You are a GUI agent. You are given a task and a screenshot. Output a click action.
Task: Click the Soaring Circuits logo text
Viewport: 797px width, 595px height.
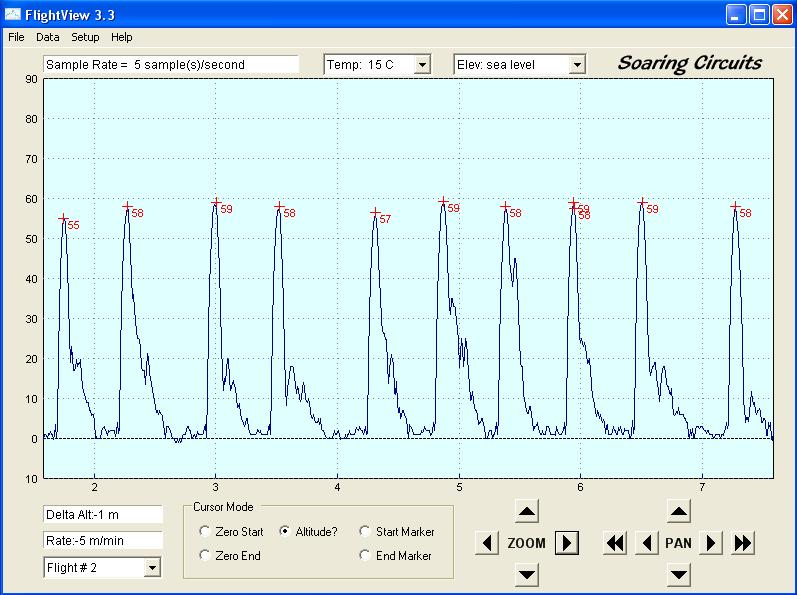[x=689, y=64]
